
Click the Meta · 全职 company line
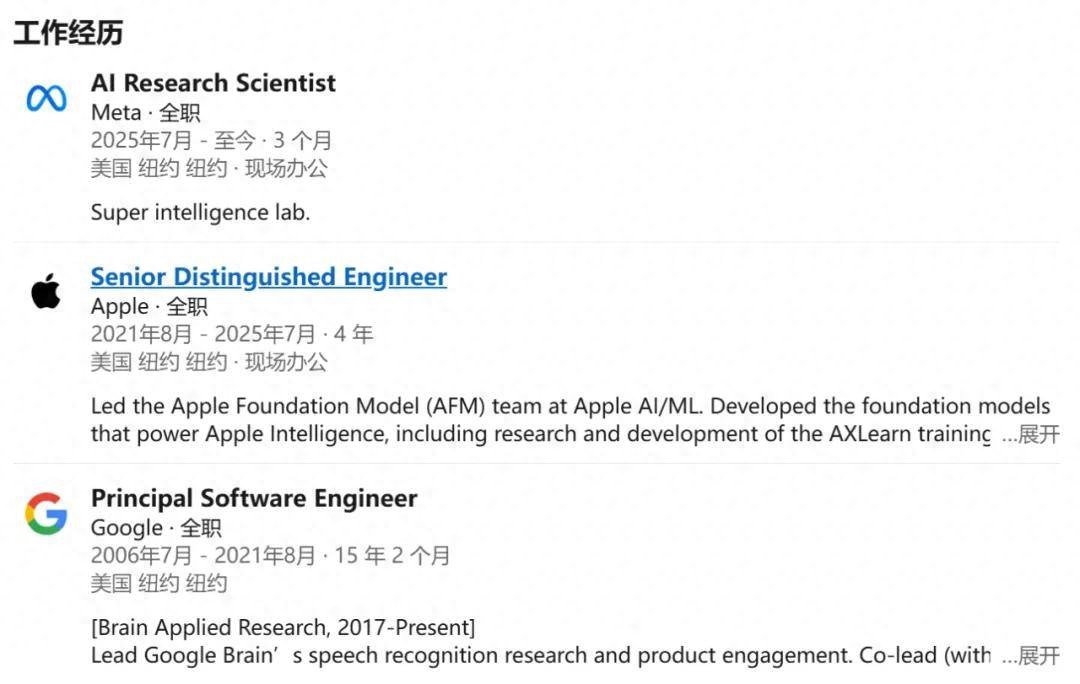click(x=147, y=112)
